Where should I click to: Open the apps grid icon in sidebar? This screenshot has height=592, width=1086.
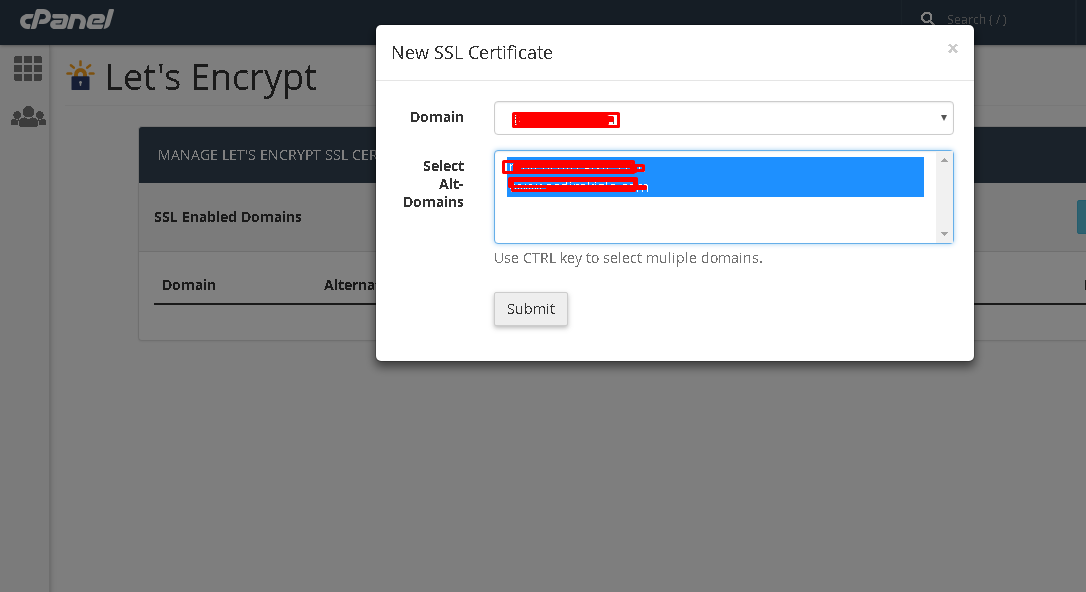pos(28,69)
